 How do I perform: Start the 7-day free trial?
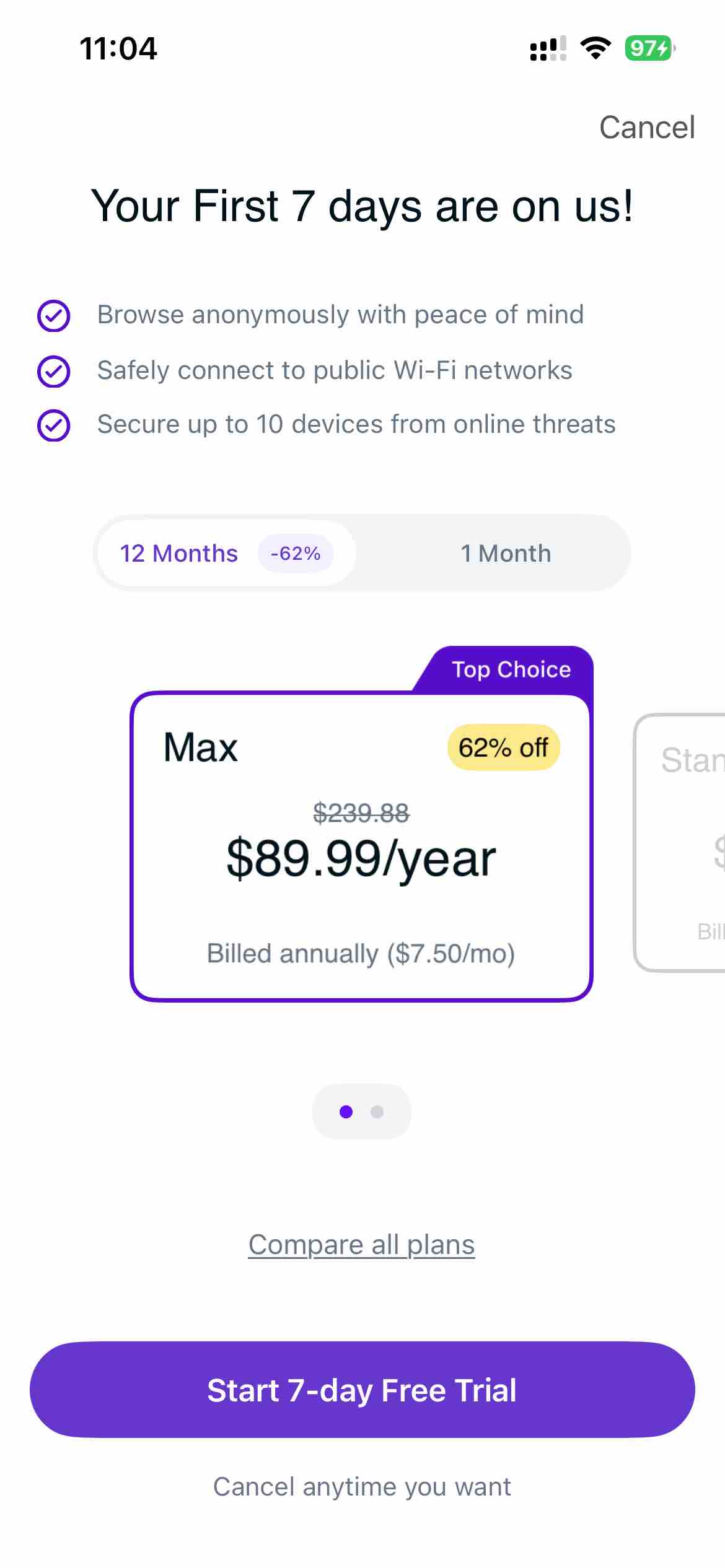[x=362, y=1390]
